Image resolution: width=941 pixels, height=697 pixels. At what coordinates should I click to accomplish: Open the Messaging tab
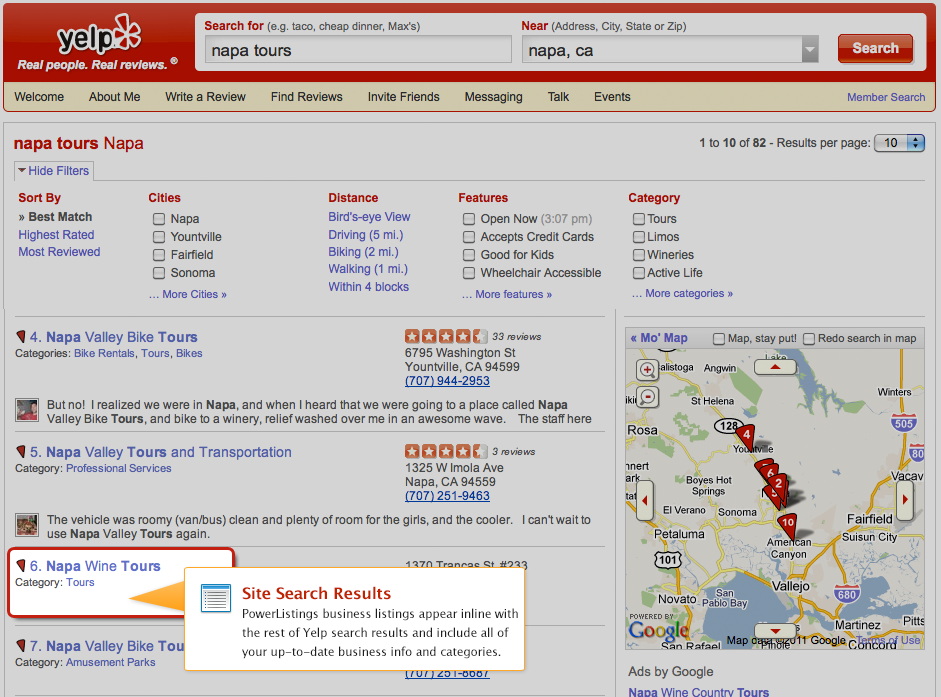point(493,97)
